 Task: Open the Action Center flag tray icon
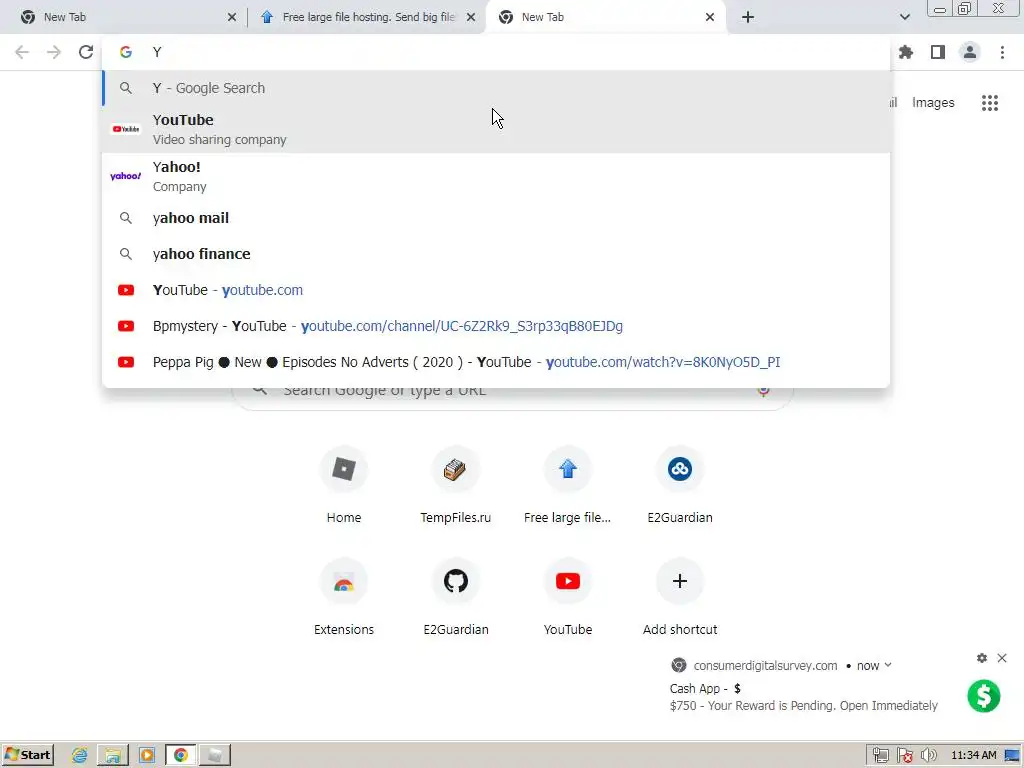click(x=904, y=756)
